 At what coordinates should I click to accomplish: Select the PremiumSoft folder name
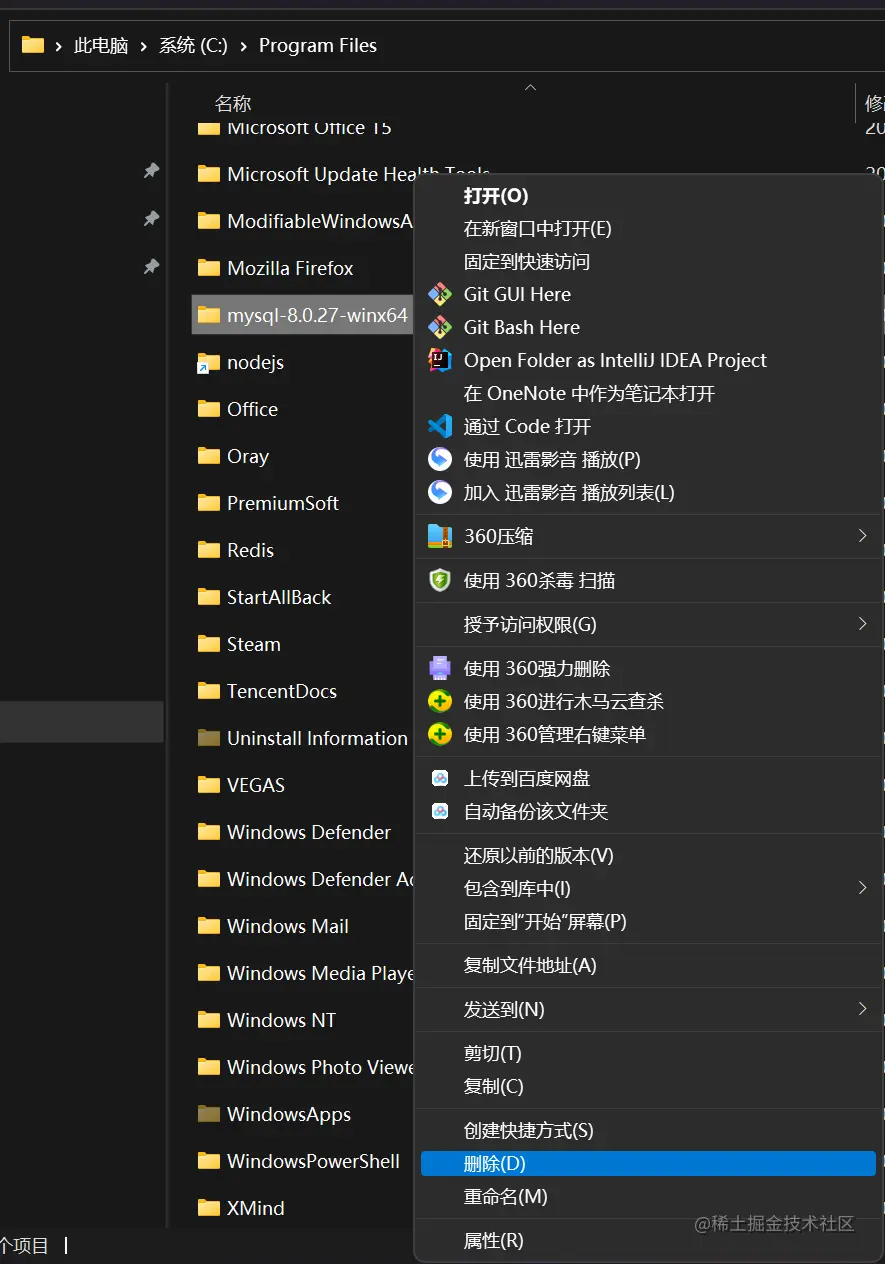283,503
